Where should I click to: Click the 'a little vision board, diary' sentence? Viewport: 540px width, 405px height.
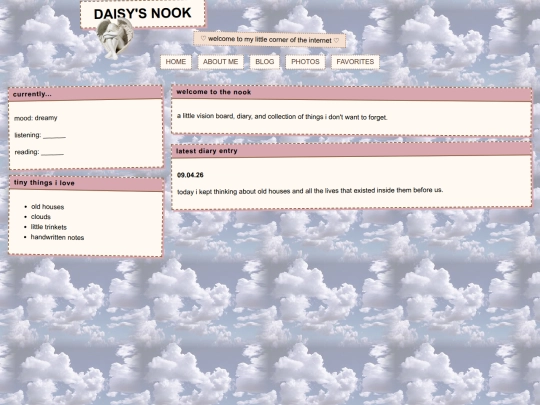point(282,116)
